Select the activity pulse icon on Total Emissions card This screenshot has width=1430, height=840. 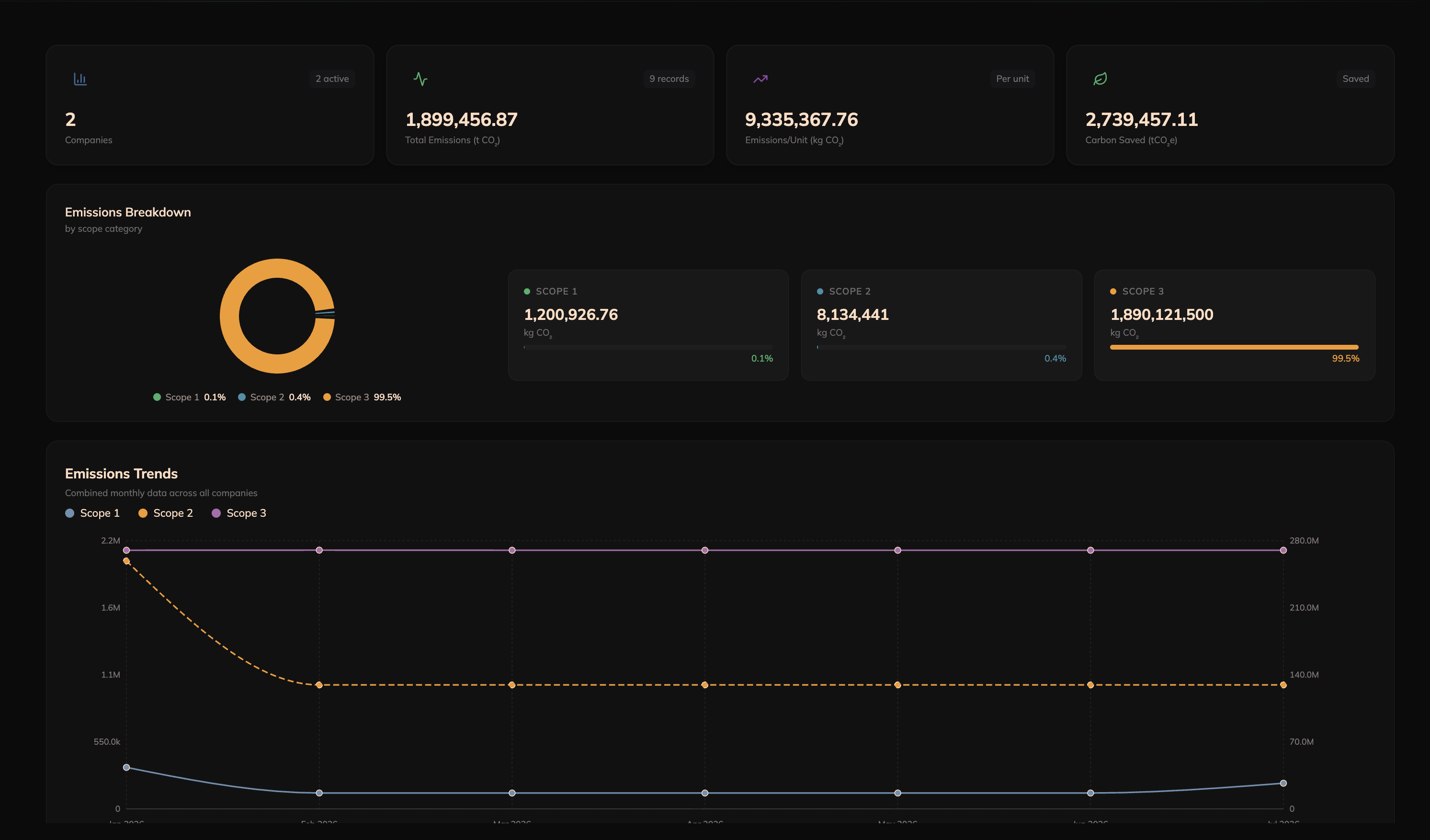(x=420, y=79)
